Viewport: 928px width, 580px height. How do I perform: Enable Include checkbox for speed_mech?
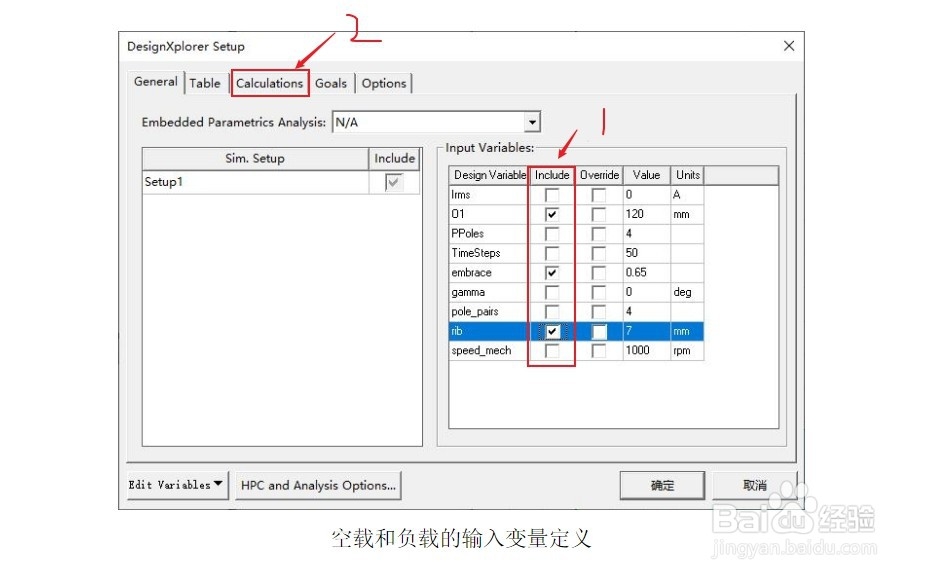pos(552,351)
